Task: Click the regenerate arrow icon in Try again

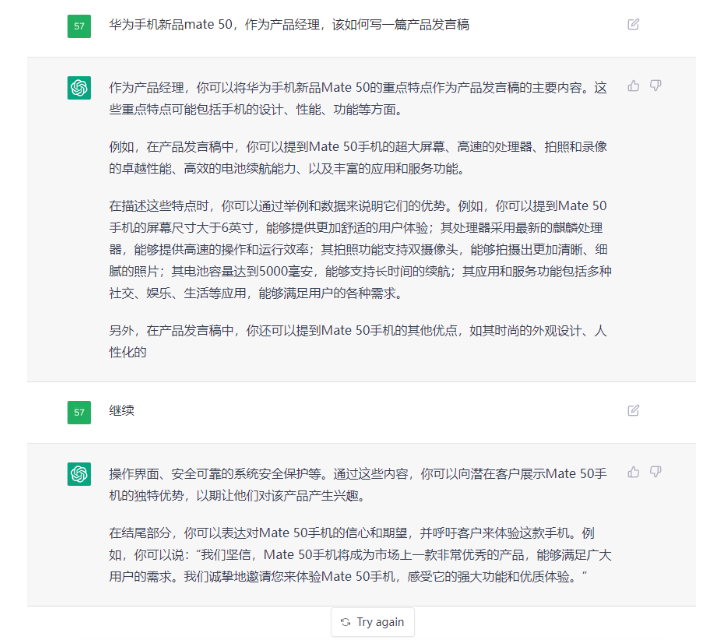Action: coord(346,622)
